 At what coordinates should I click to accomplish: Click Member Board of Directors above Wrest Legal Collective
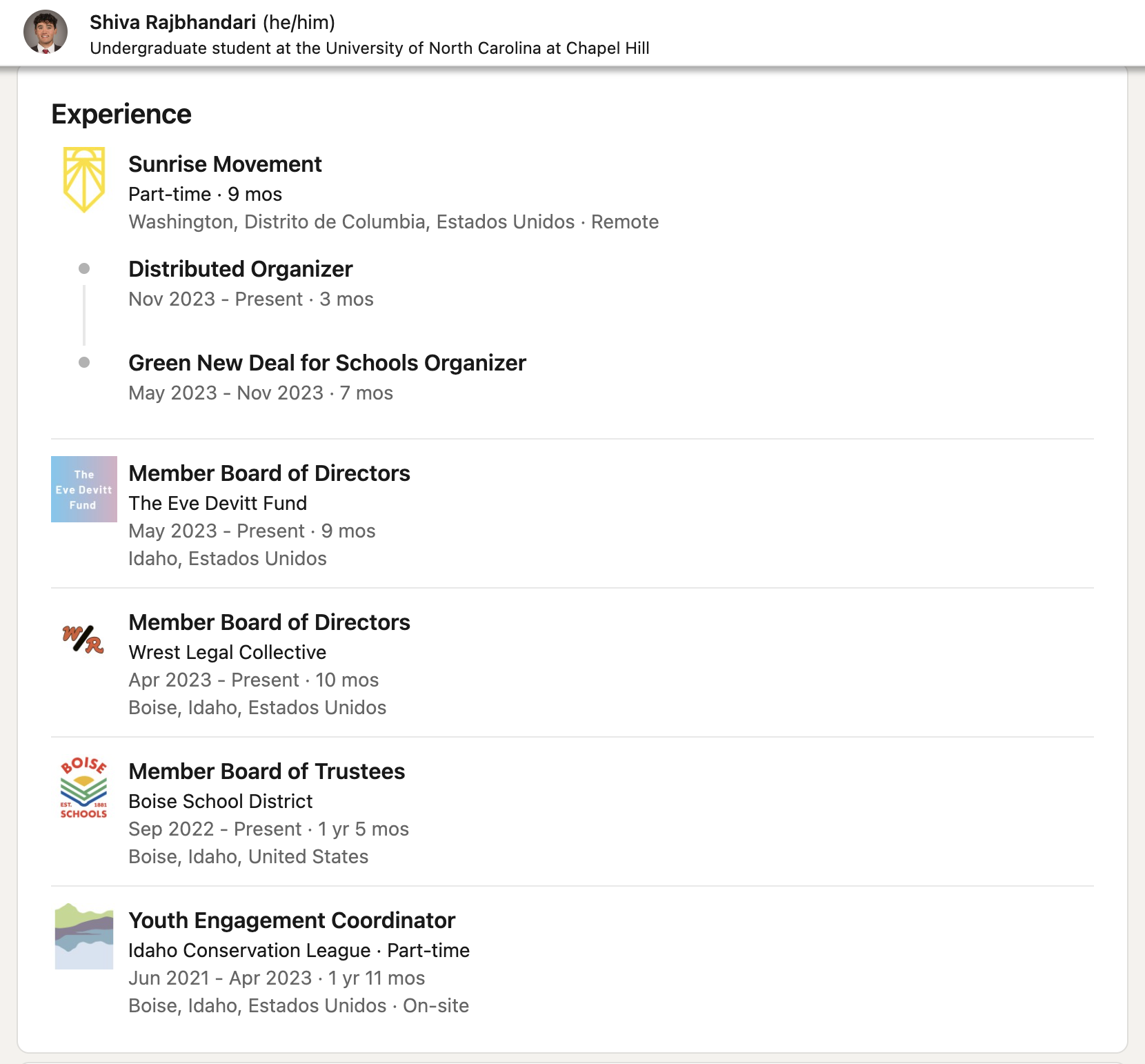(x=269, y=622)
